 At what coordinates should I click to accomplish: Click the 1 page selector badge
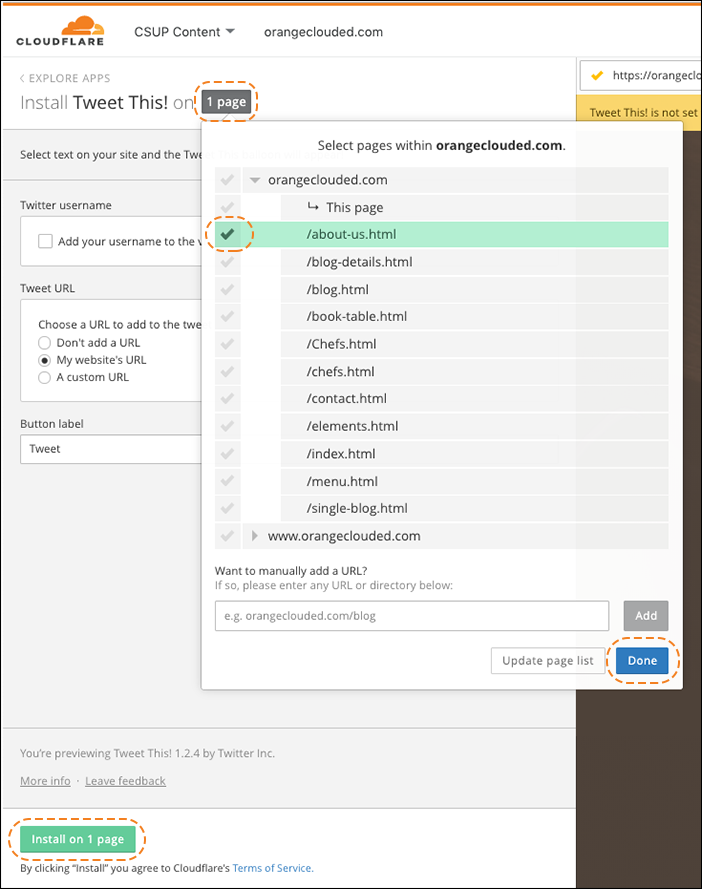click(225, 102)
